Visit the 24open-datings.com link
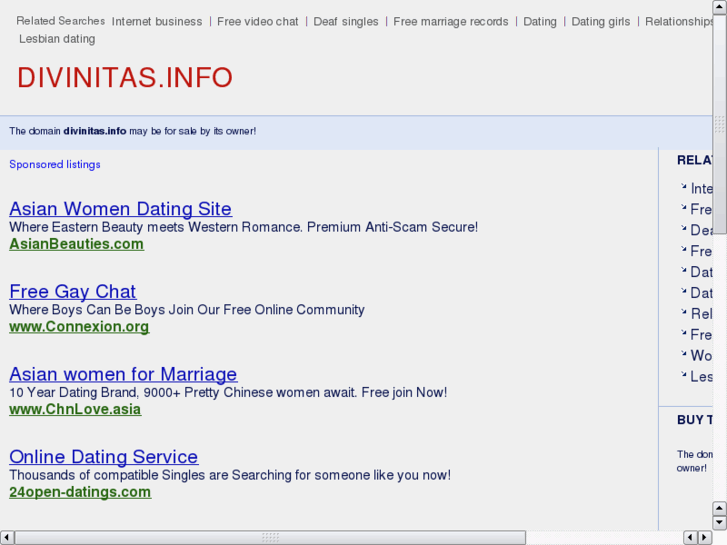Screen dimensions: 727x545 pyautogui.click(x=80, y=492)
